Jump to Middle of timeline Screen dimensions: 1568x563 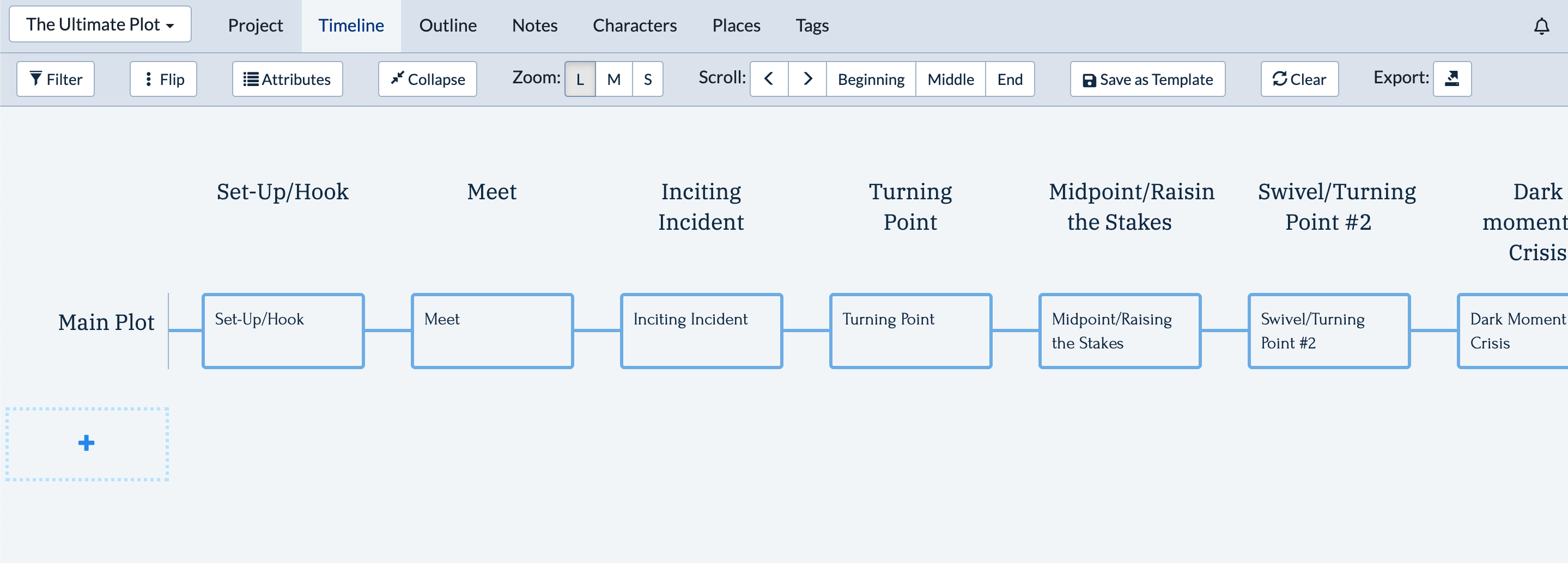click(950, 79)
